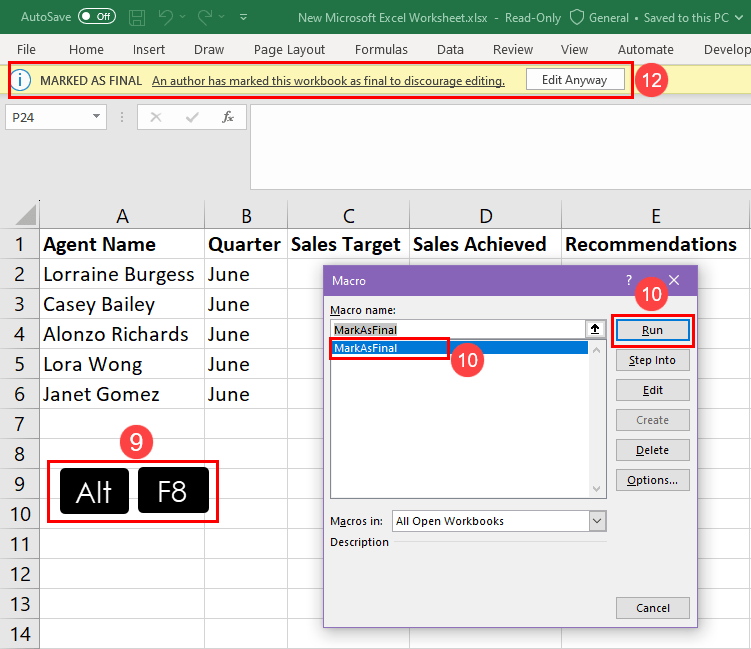
Task: Open Customize Quick Access Toolbar dropdown
Action: [243, 17]
